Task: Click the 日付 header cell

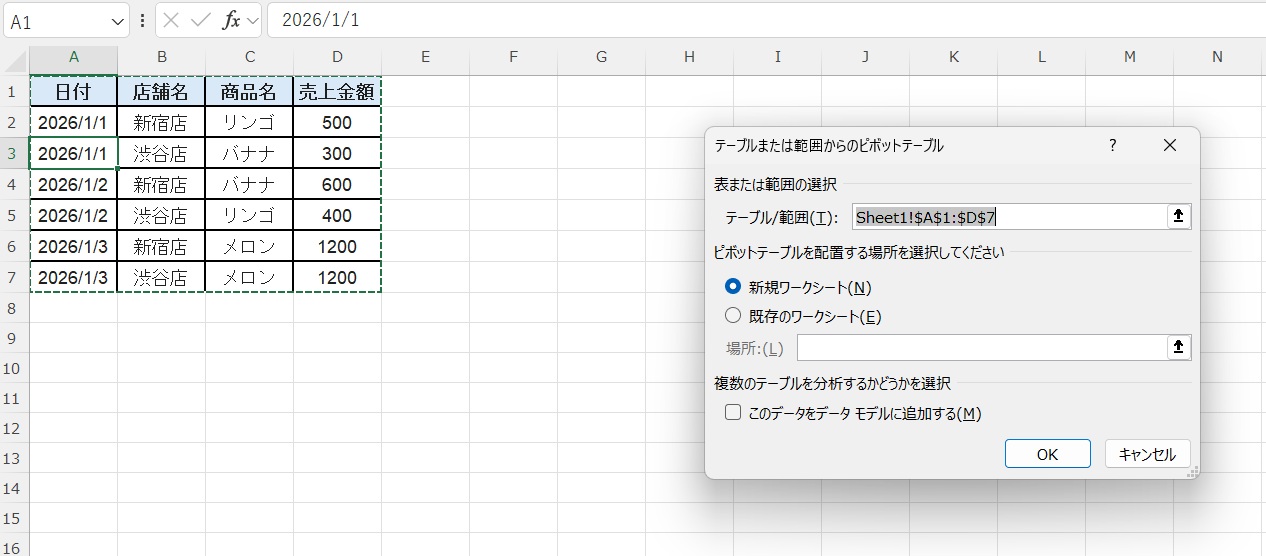Action: pyautogui.click(x=74, y=92)
